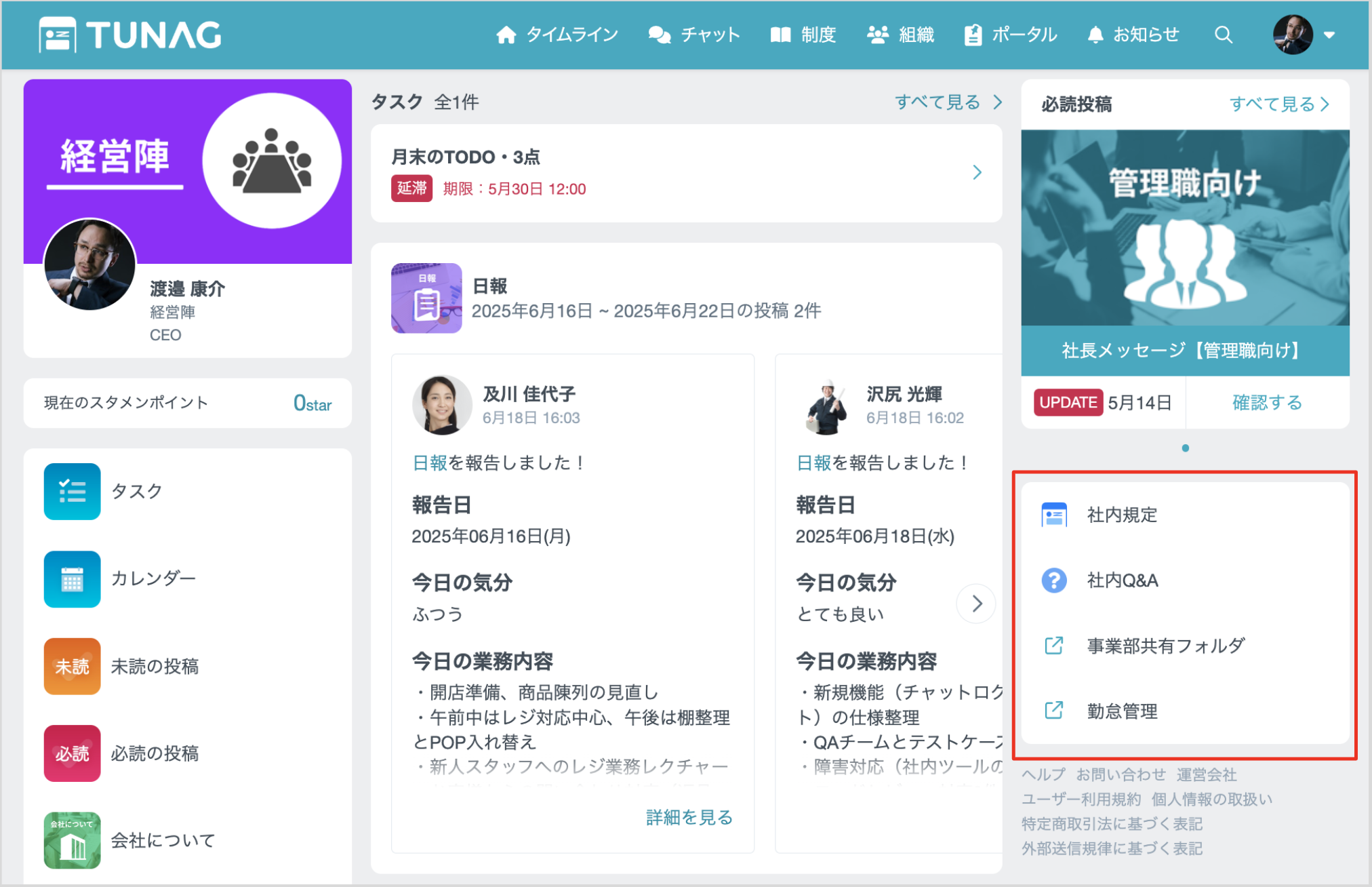Click the green 会社について building icon

coord(72,840)
